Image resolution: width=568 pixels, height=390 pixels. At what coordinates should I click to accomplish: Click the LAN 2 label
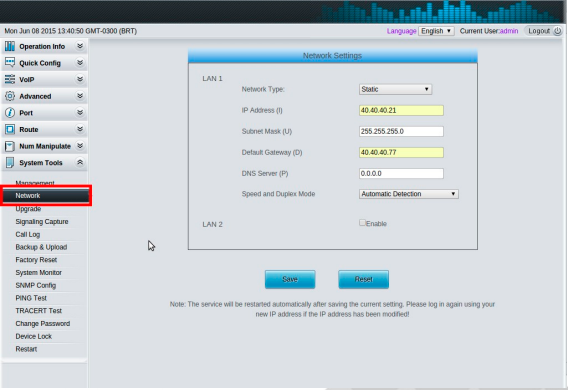pyautogui.click(x=212, y=225)
